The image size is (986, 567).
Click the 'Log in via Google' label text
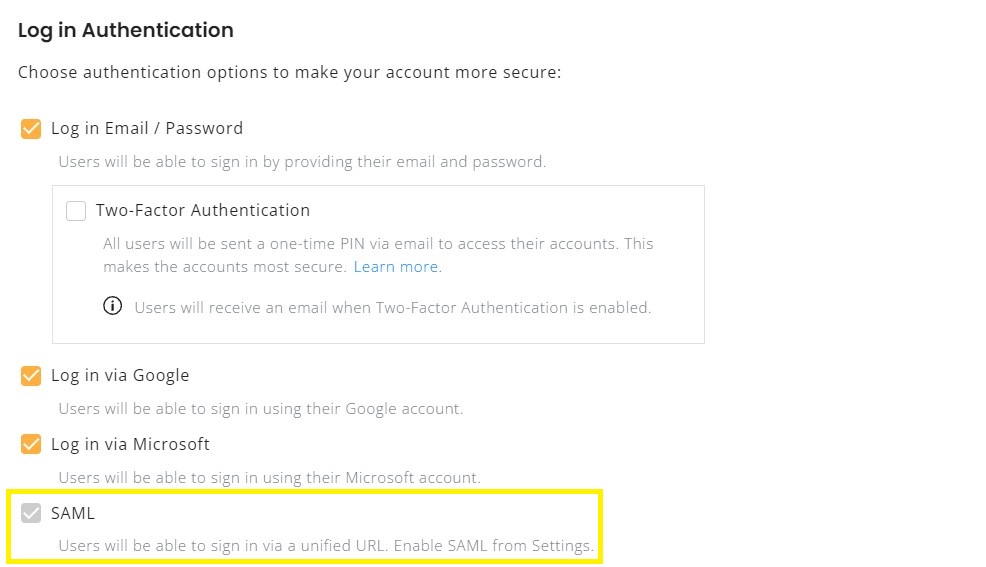coord(119,375)
